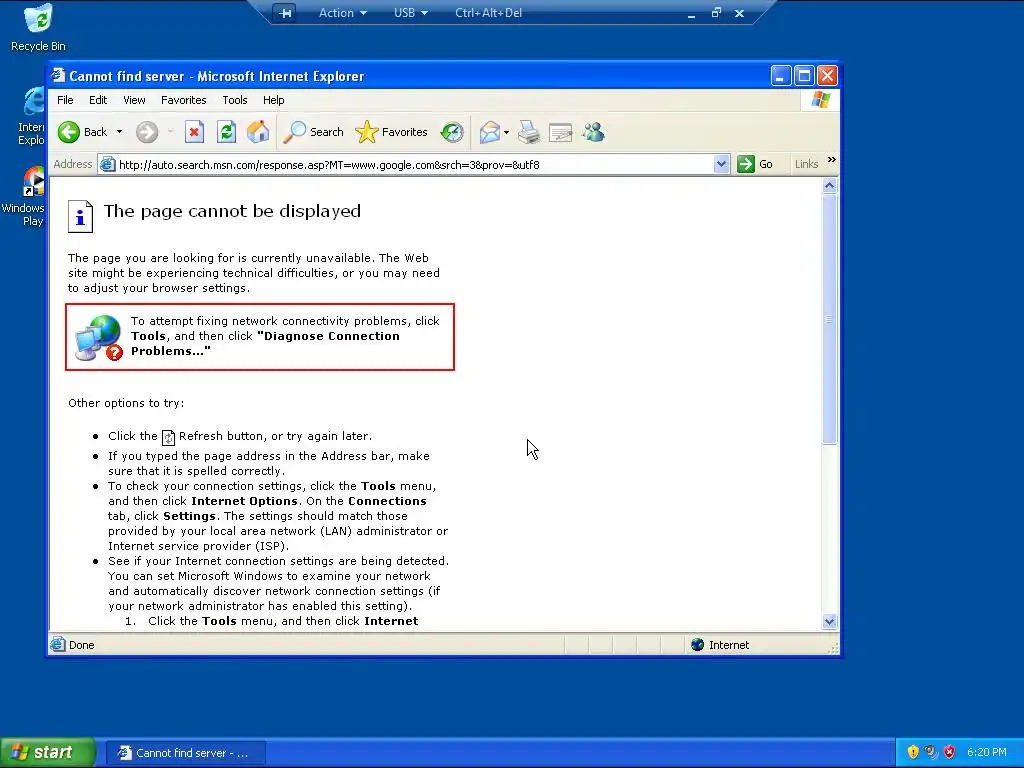Open the Messenger people icon

click(x=594, y=132)
